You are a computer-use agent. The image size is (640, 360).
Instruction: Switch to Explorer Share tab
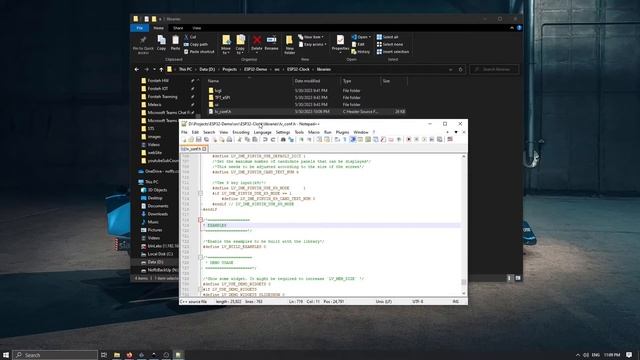(178, 28)
